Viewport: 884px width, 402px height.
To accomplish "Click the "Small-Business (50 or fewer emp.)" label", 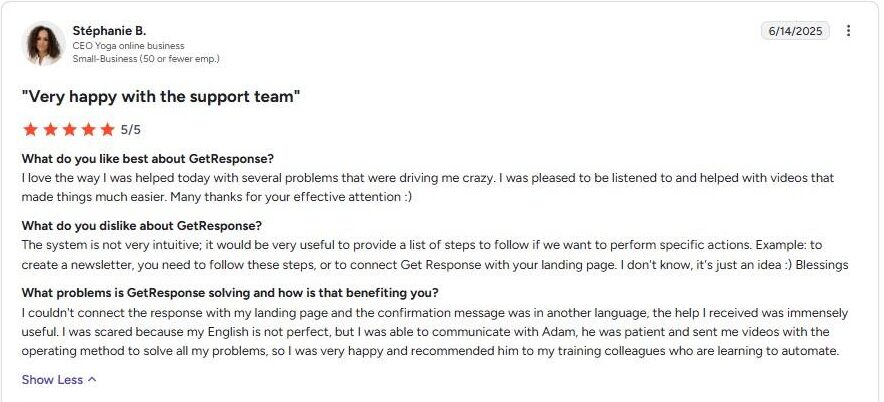I will [146, 59].
